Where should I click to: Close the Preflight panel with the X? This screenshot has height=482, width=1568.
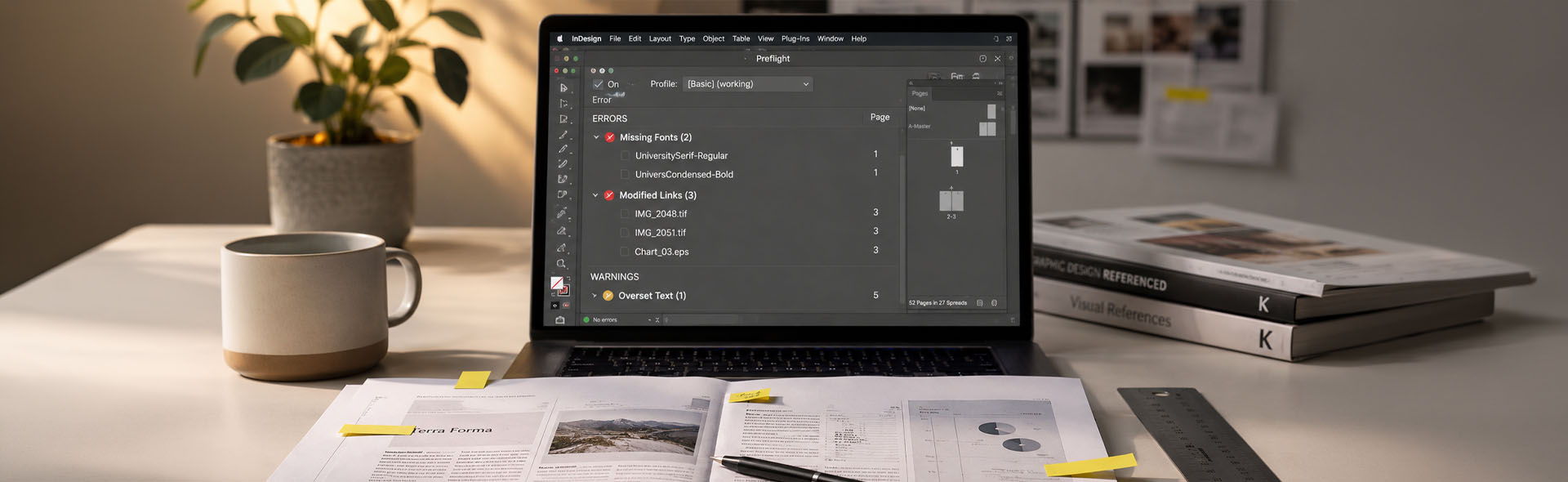click(x=997, y=59)
